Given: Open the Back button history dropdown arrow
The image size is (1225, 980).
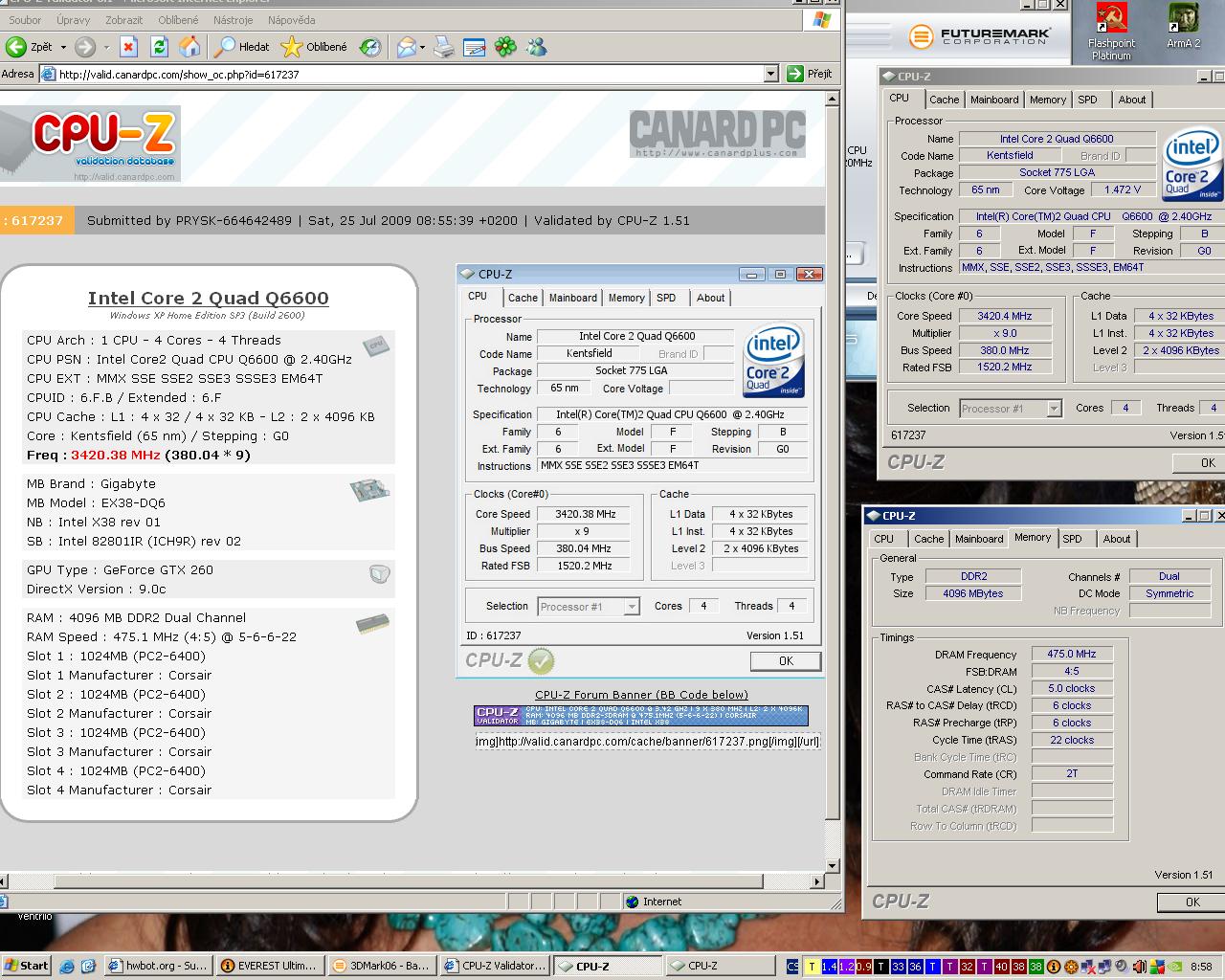Looking at the screenshot, I should 63,46.
